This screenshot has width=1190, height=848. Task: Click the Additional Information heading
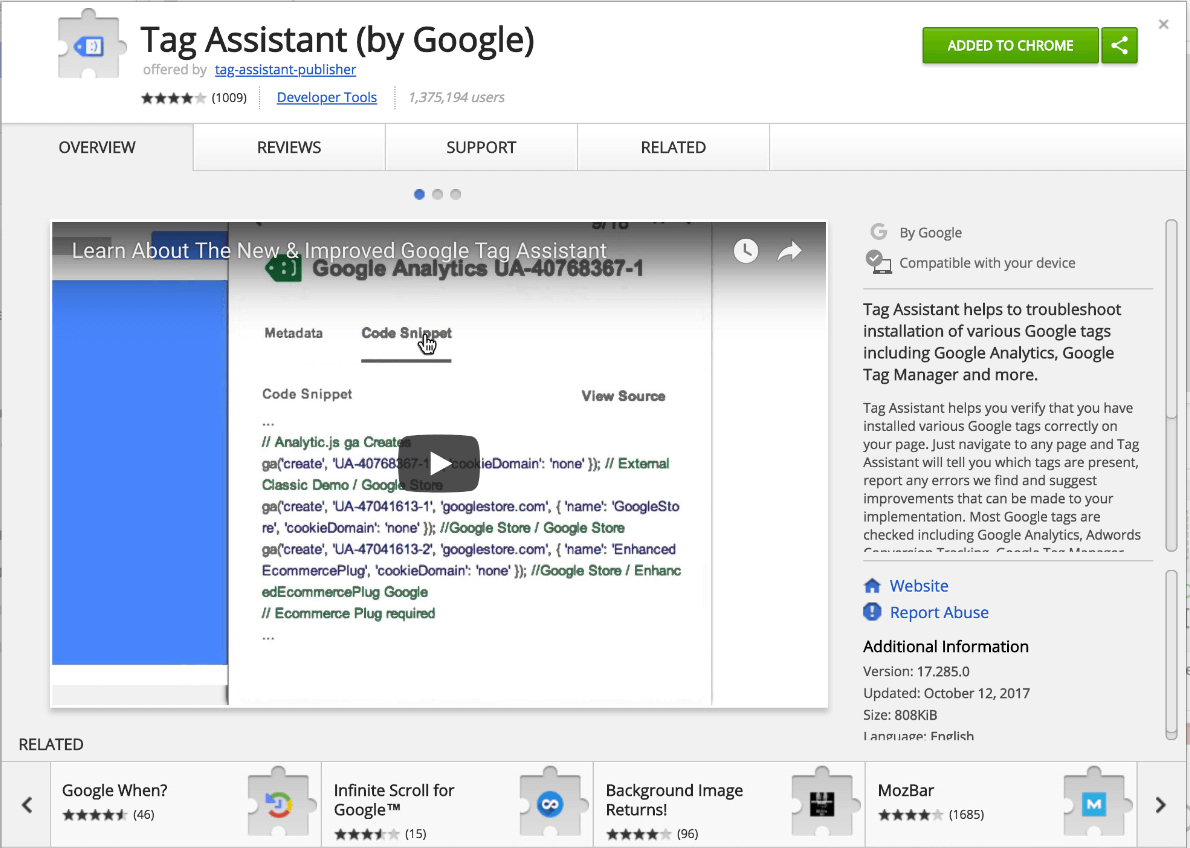(x=946, y=647)
